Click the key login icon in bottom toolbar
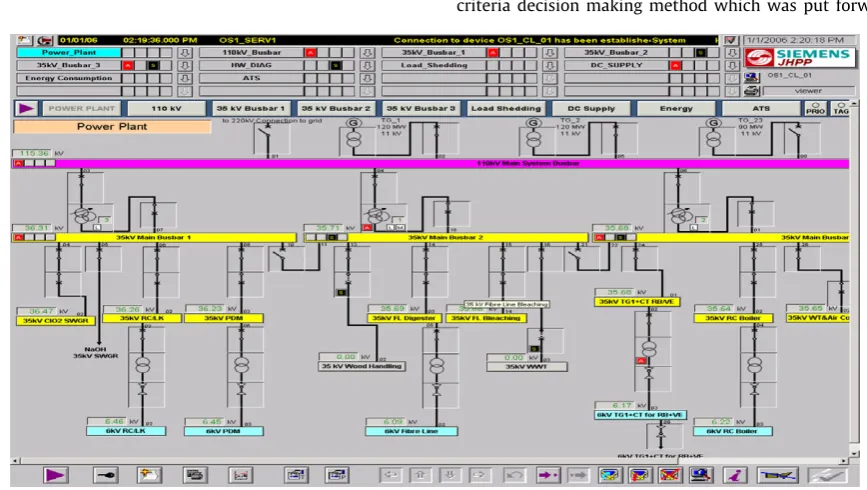 [x=105, y=475]
